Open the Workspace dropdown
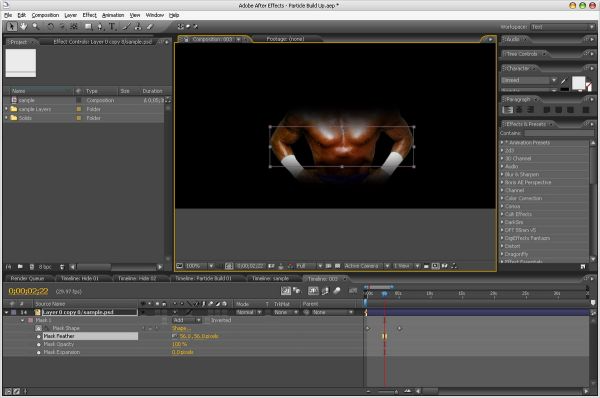The image size is (600, 398). (562, 27)
